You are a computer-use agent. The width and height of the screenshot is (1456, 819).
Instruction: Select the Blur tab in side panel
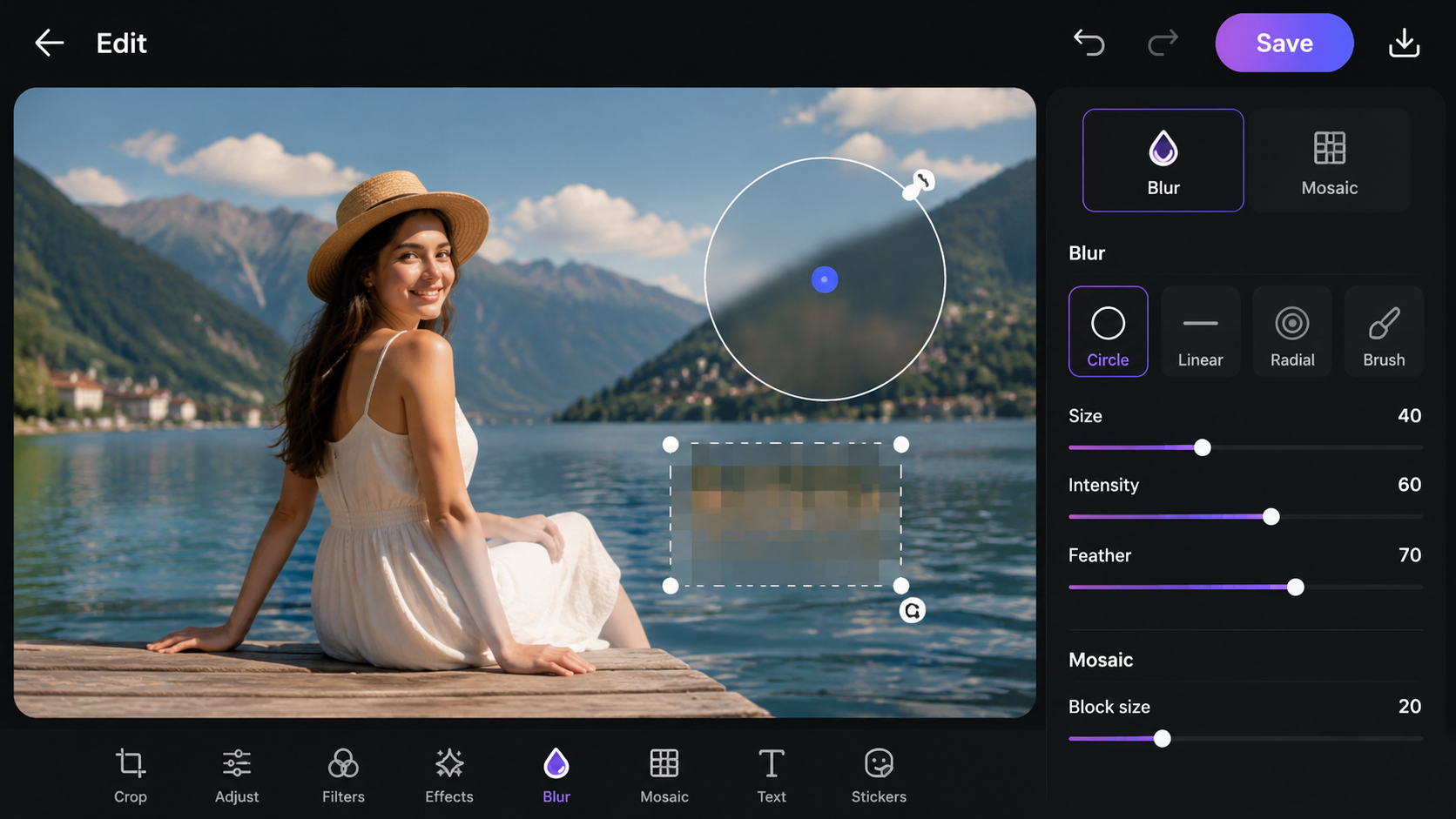tap(1163, 160)
